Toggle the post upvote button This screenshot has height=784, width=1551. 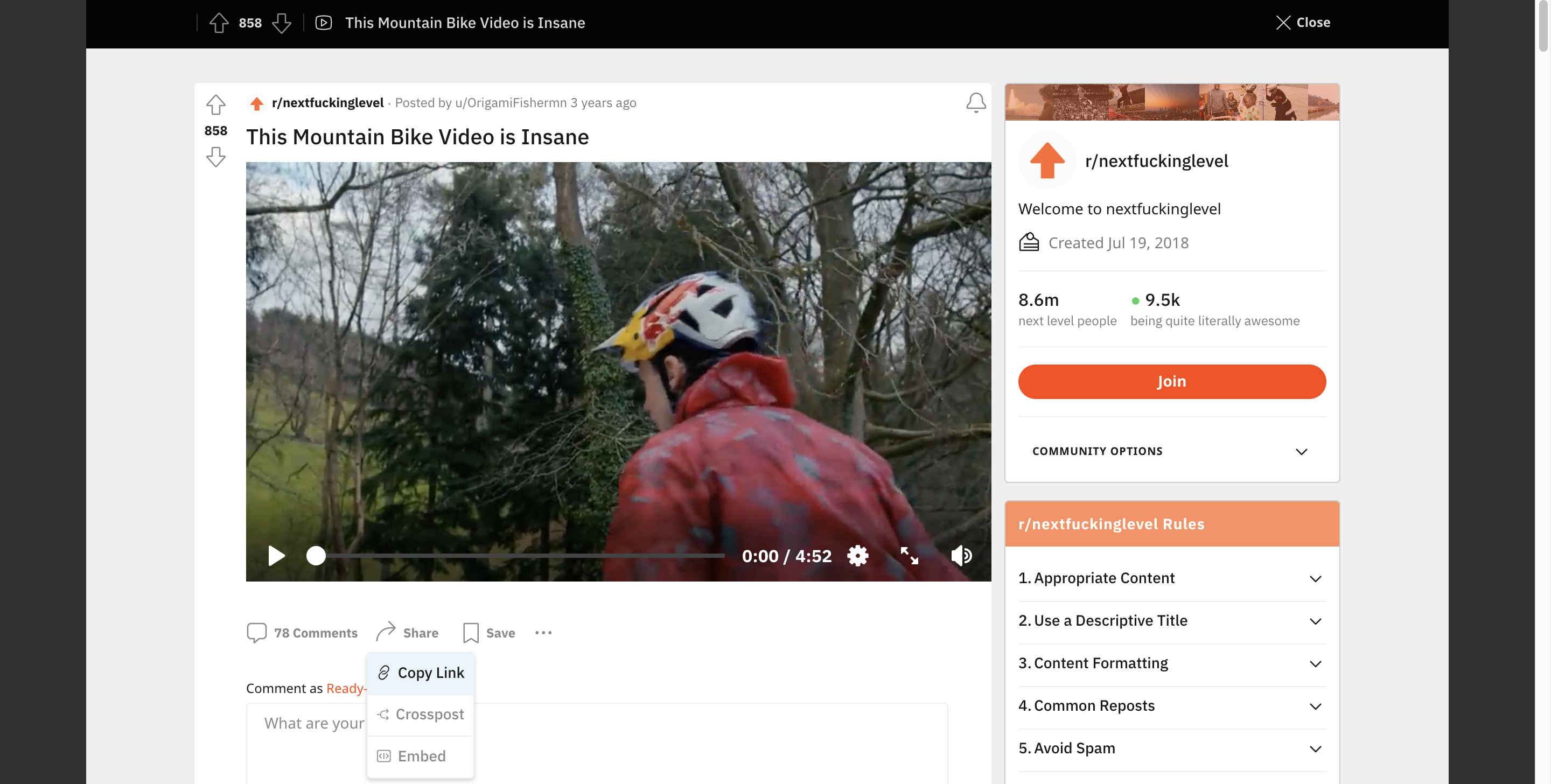pyautogui.click(x=215, y=105)
